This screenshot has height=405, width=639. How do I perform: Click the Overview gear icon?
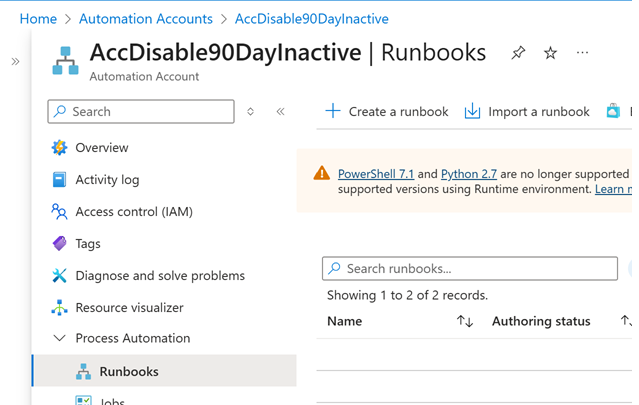[59, 147]
